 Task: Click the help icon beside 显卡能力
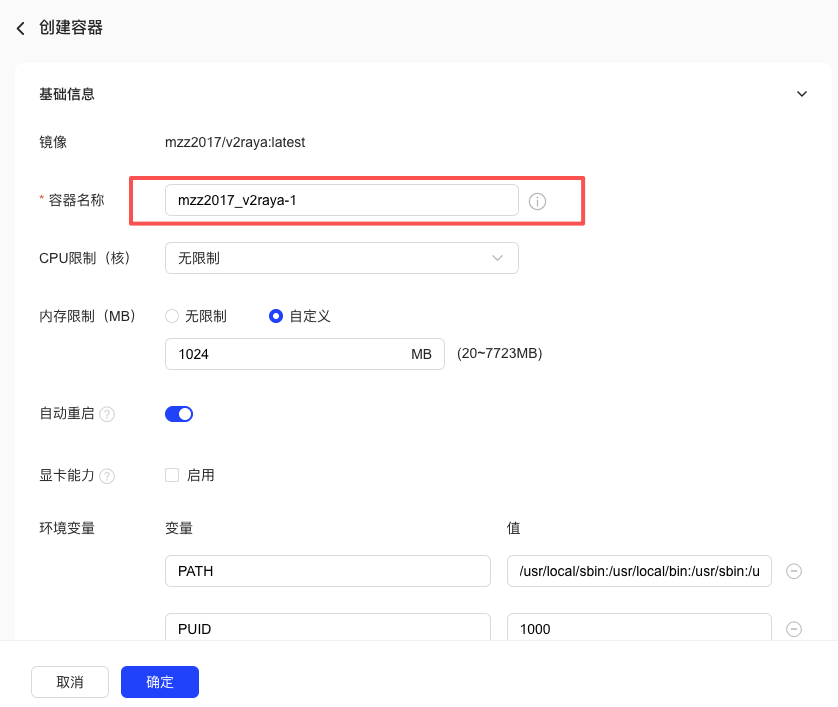click(107, 476)
